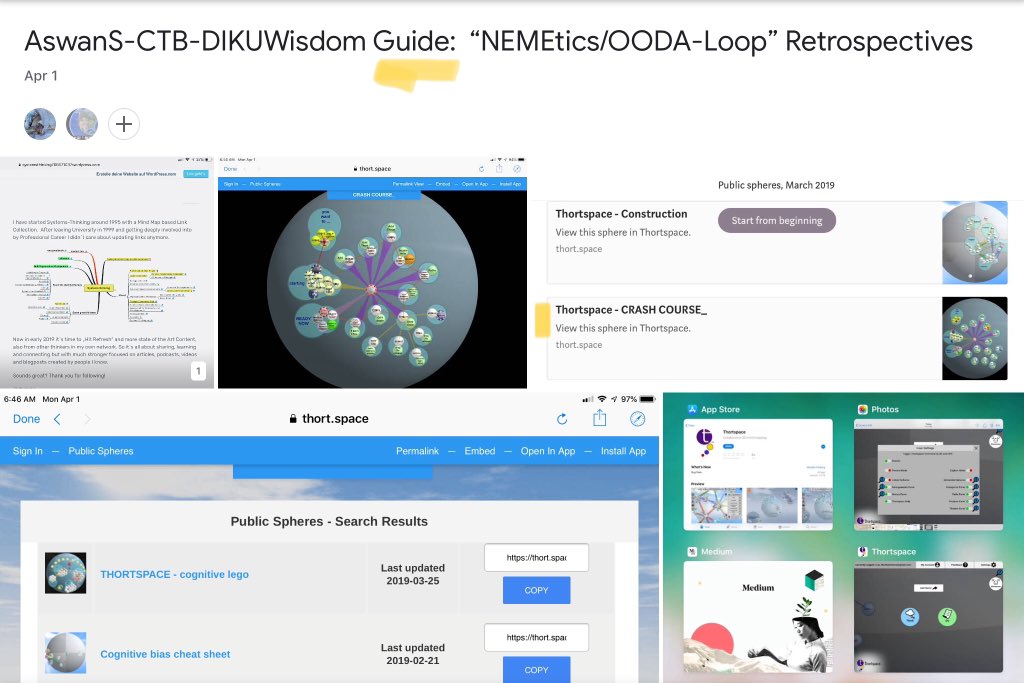Select the Photos card in the app switcher

click(x=928, y=475)
